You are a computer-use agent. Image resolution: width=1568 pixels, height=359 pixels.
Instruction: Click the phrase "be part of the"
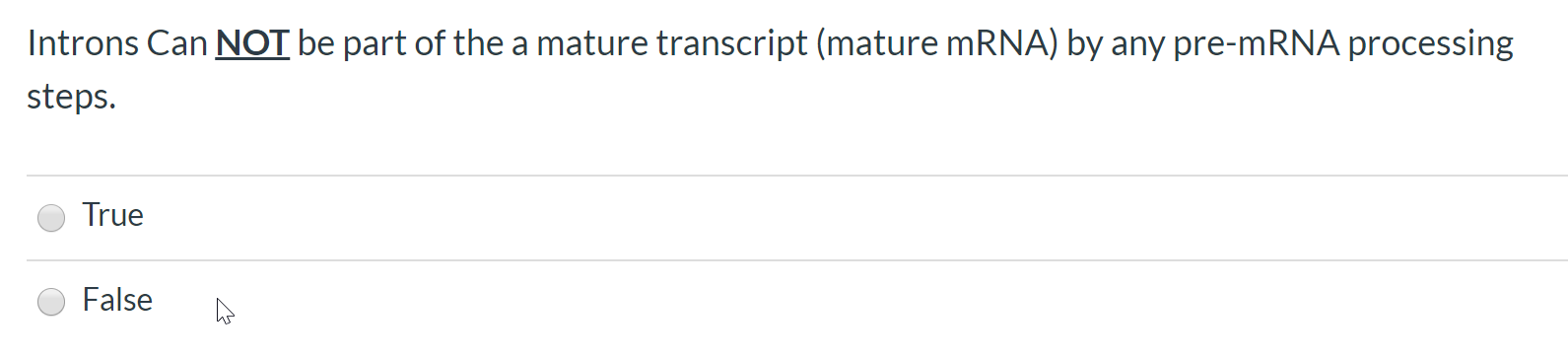pyautogui.click(x=401, y=43)
